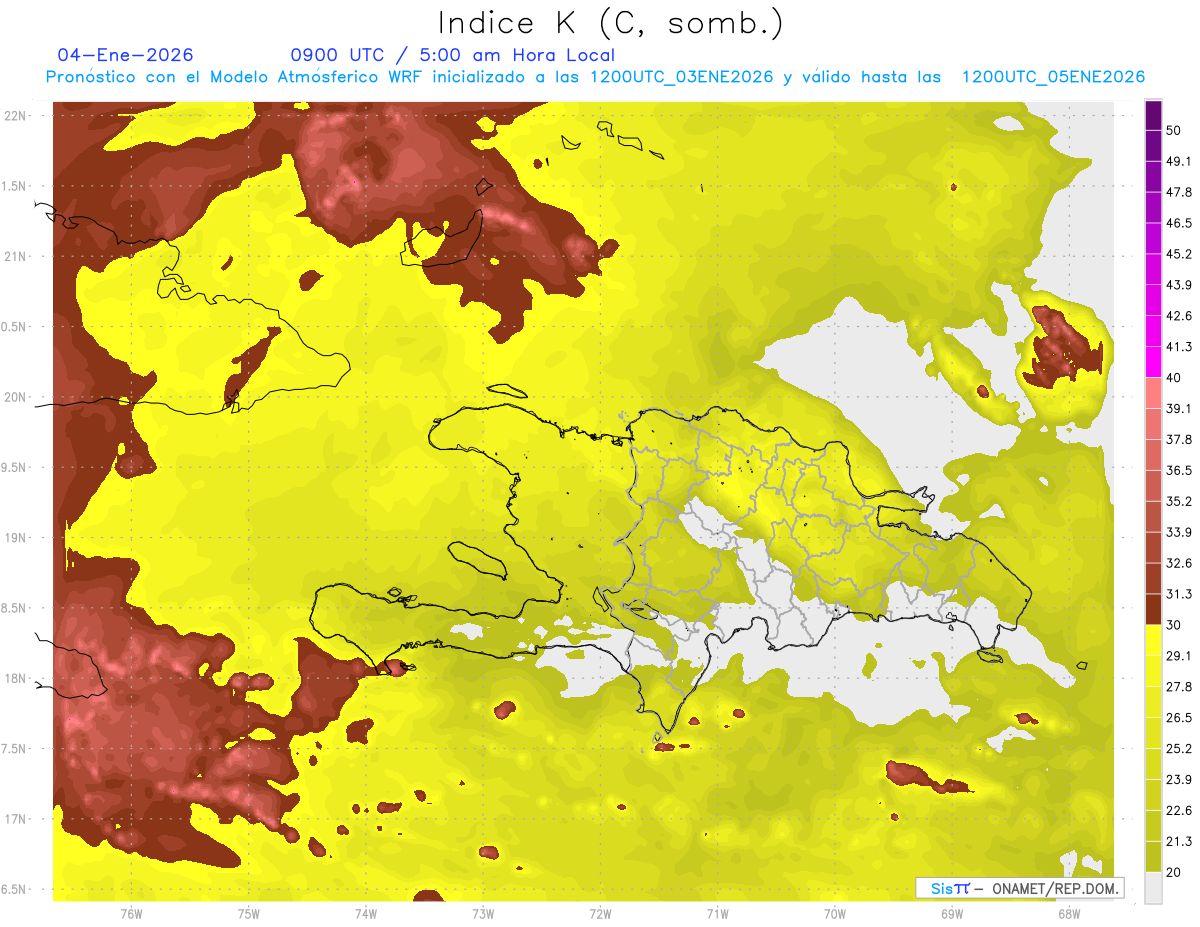1200x927 pixels.
Task: Click the colorbar label '30'
Action: click(1174, 625)
